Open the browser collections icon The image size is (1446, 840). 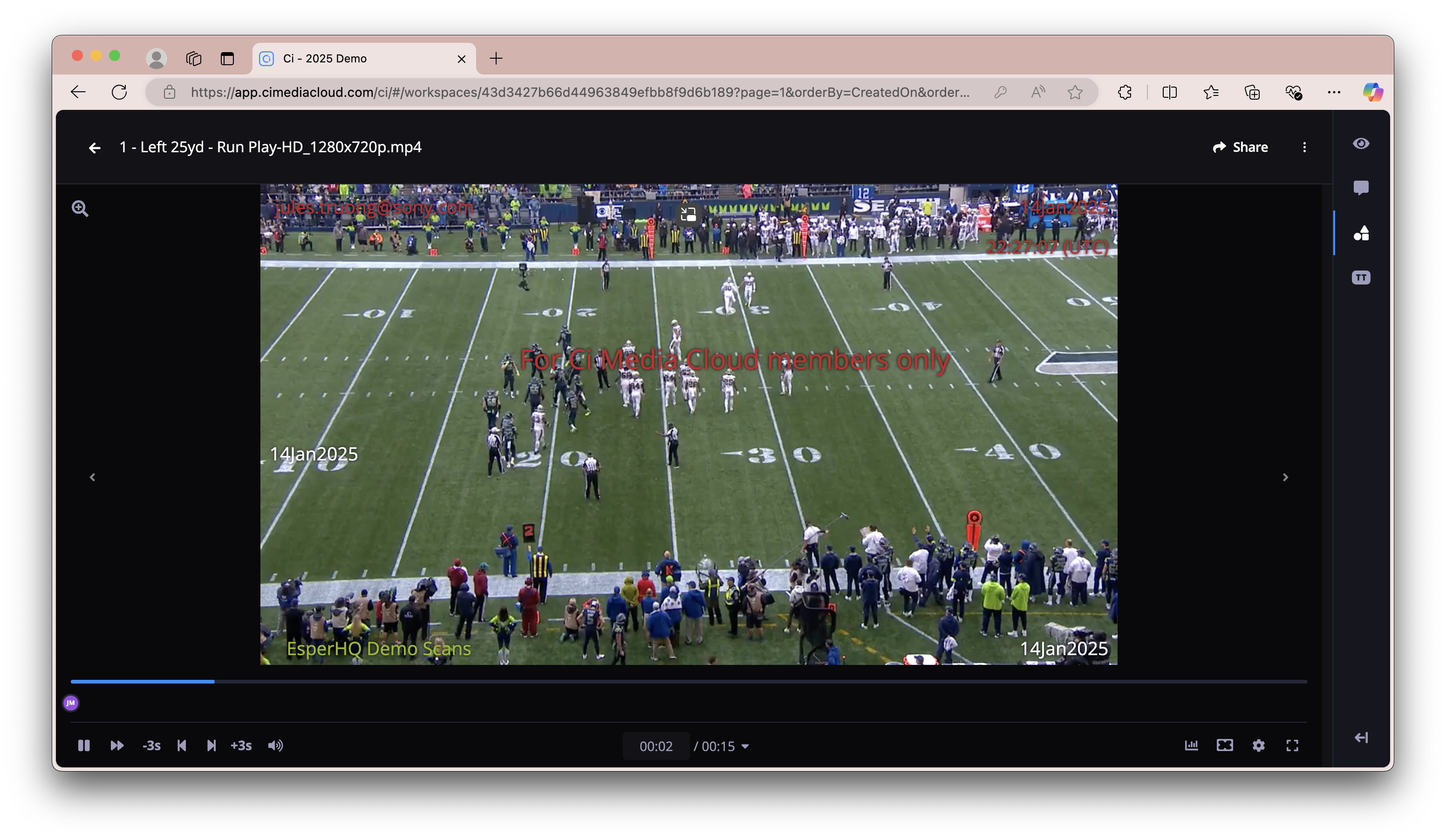click(1252, 92)
